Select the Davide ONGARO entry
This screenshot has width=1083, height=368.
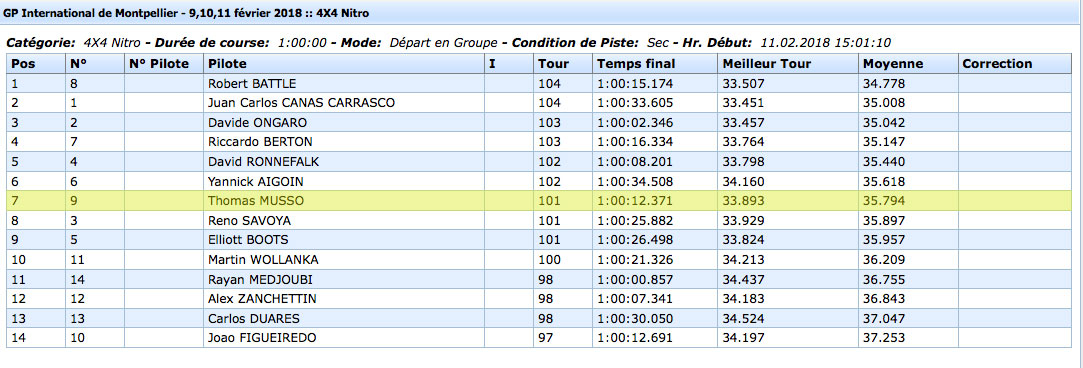(258, 122)
